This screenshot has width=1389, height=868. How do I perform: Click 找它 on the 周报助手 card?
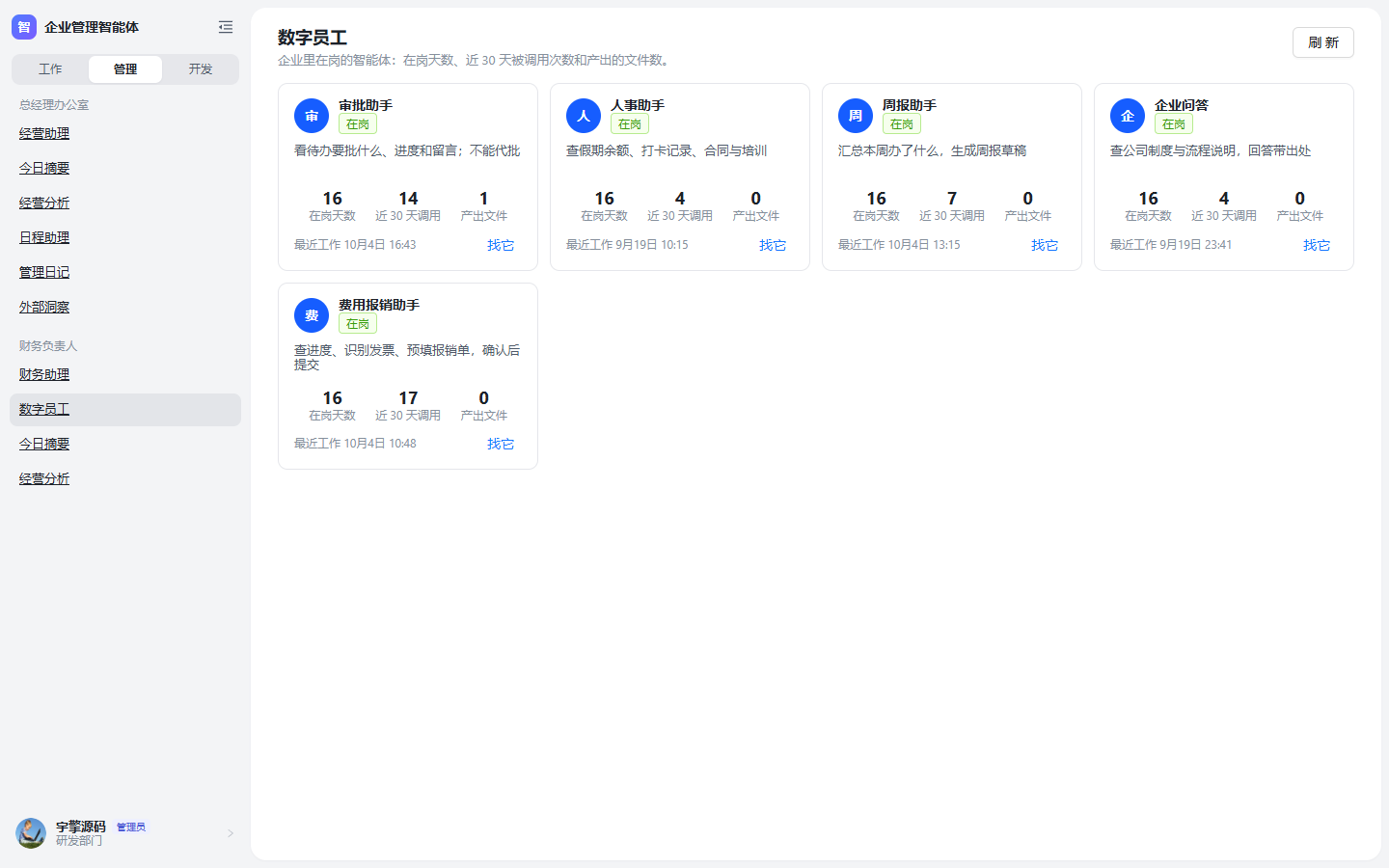1045,245
